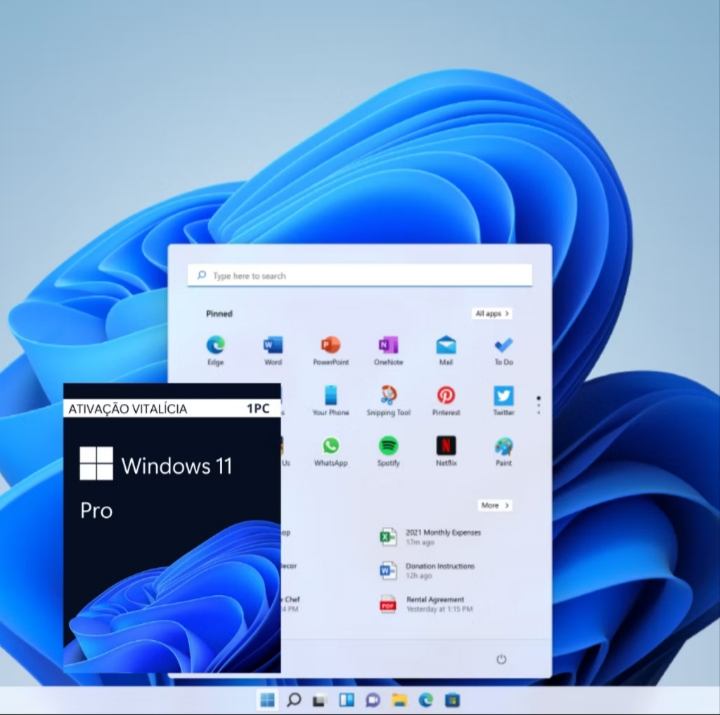The width and height of the screenshot is (720, 715).
Task: Click pinned apps page dots indicator
Action: [x=539, y=405]
